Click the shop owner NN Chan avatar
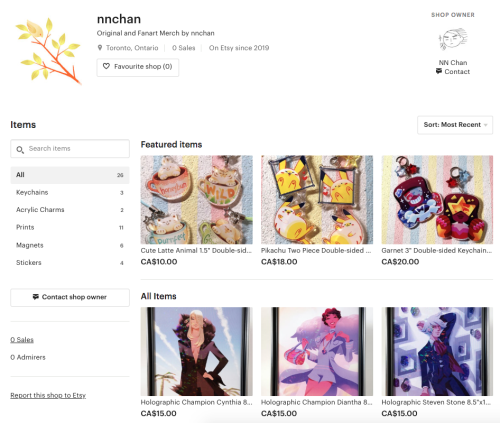Image resolution: width=500 pixels, height=423 pixels. pyautogui.click(x=453, y=39)
